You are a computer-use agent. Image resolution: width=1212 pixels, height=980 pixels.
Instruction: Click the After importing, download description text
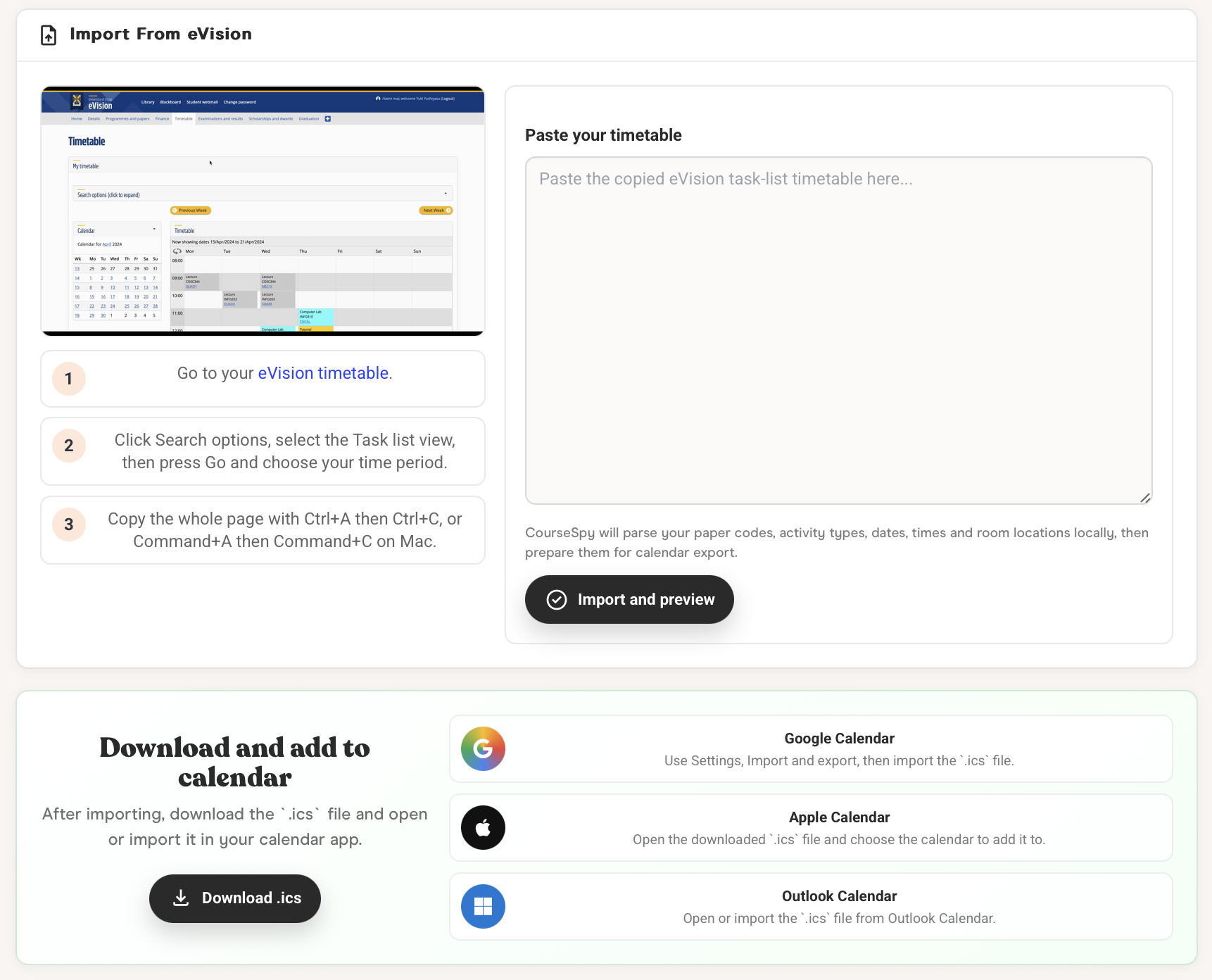pos(235,827)
